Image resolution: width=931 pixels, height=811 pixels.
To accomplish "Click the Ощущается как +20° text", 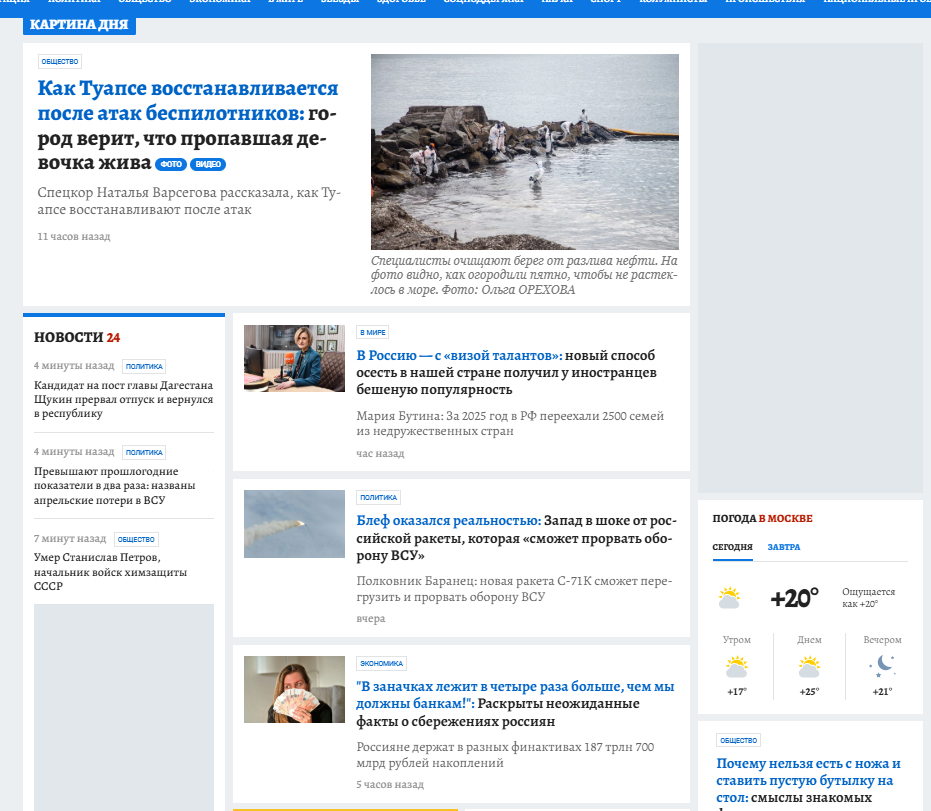I will (868, 598).
